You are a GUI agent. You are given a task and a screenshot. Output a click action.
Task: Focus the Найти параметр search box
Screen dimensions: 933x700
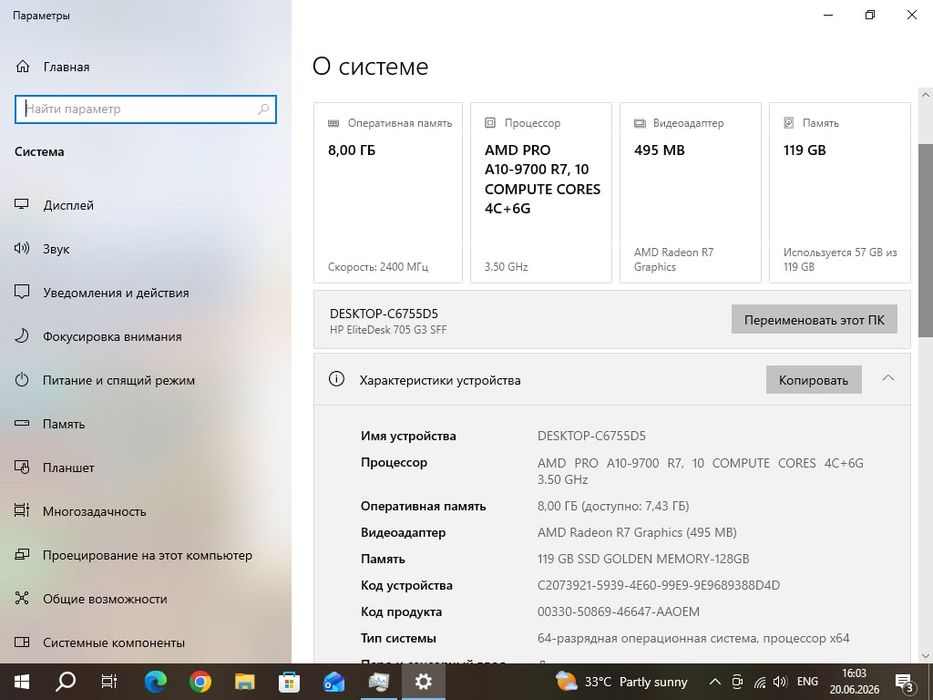pyautogui.click(x=146, y=110)
